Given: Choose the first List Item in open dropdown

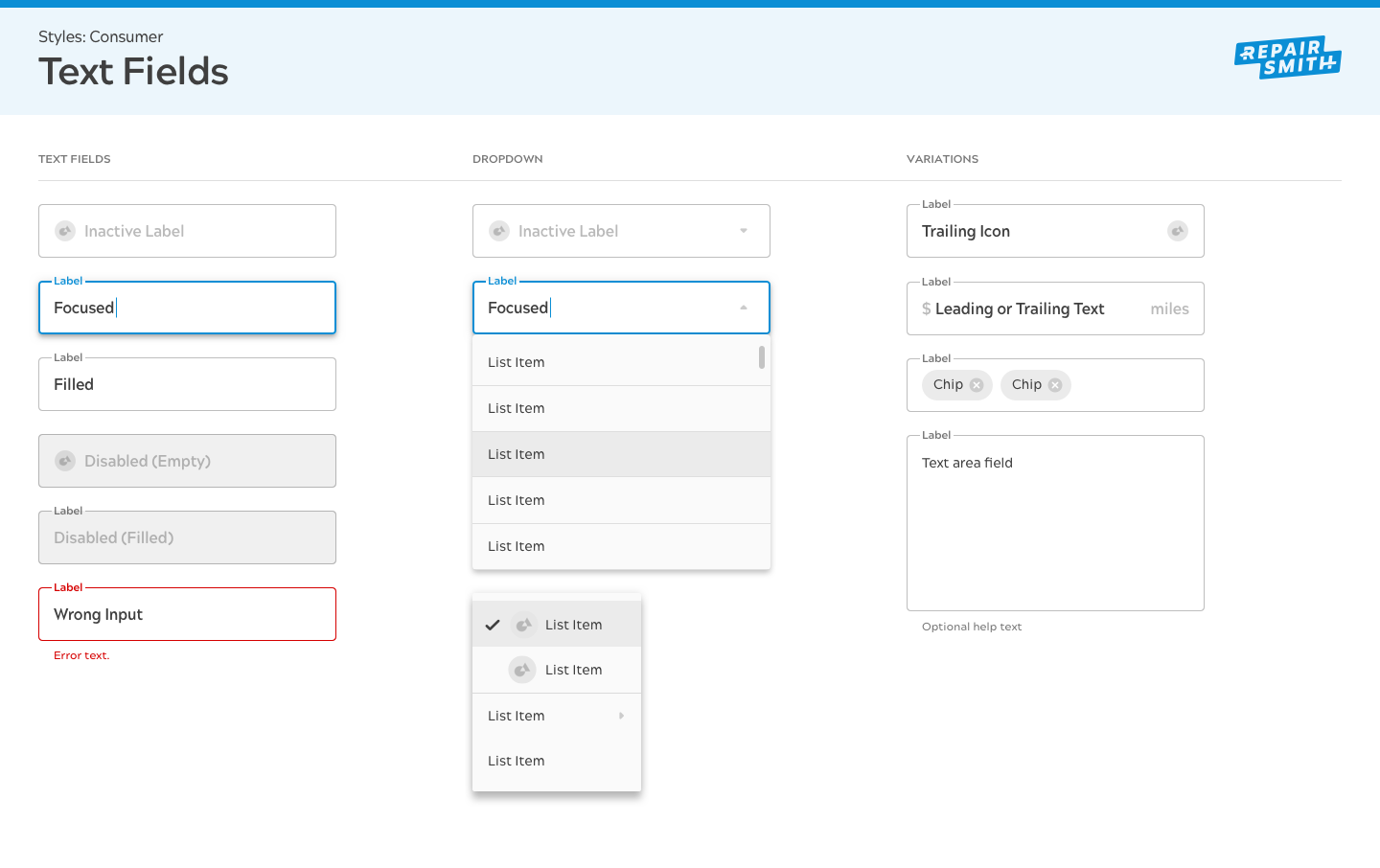Looking at the screenshot, I should pos(613,362).
